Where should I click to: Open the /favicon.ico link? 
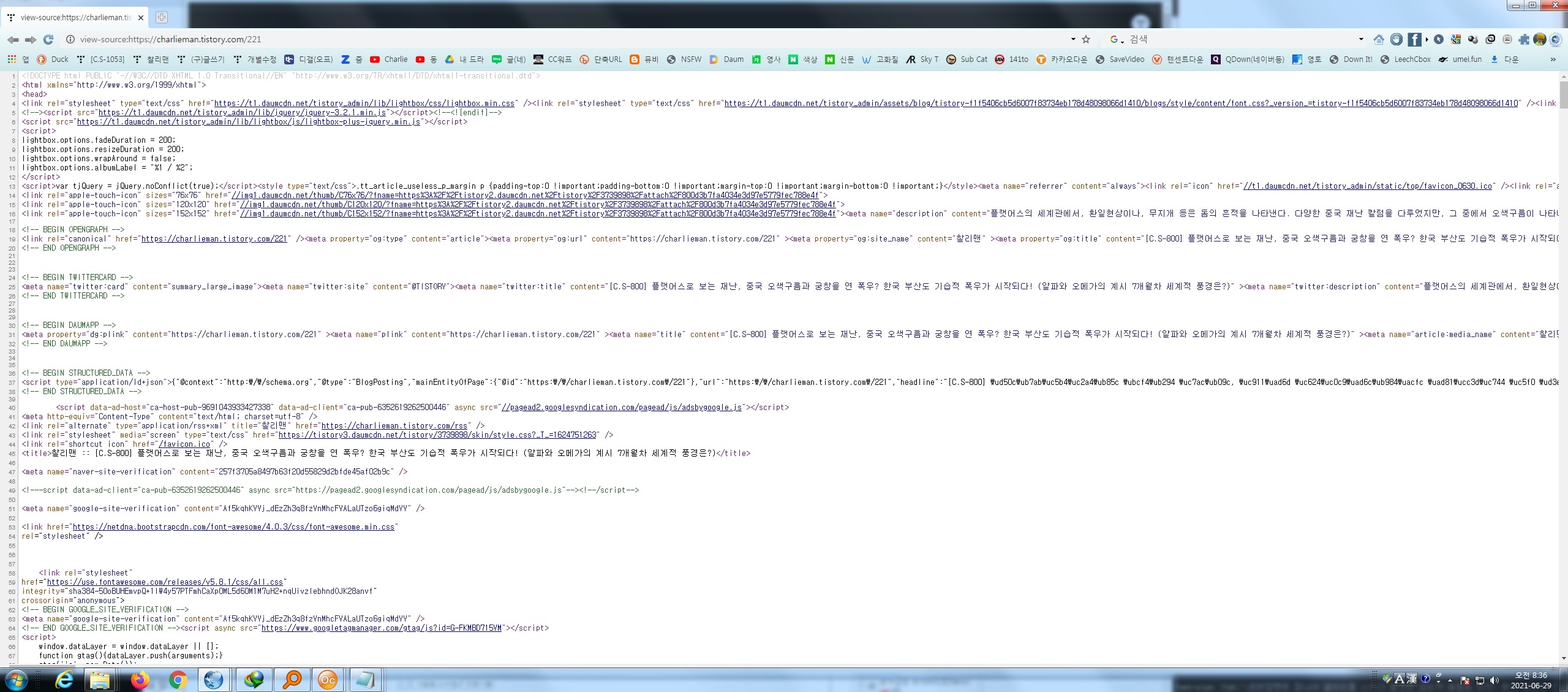[184, 444]
